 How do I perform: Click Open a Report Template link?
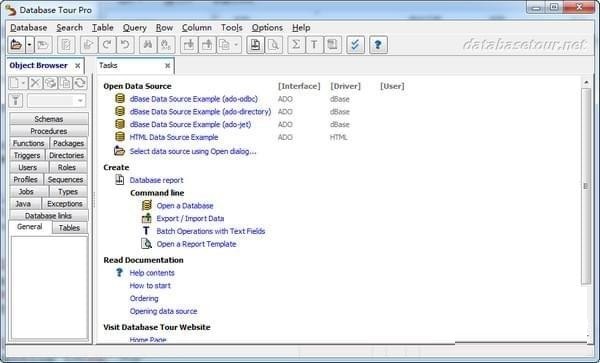click(x=196, y=244)
